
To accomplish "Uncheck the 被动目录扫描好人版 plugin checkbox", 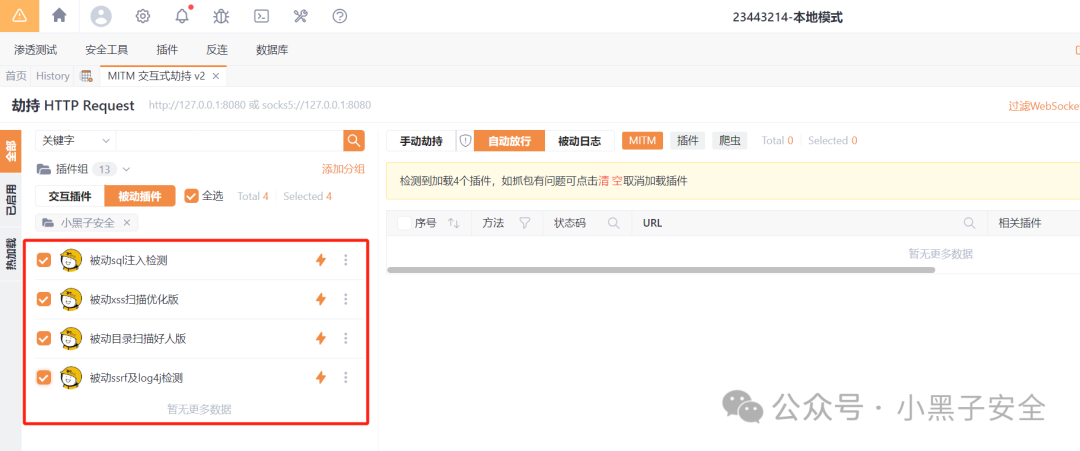I will 43,338.
